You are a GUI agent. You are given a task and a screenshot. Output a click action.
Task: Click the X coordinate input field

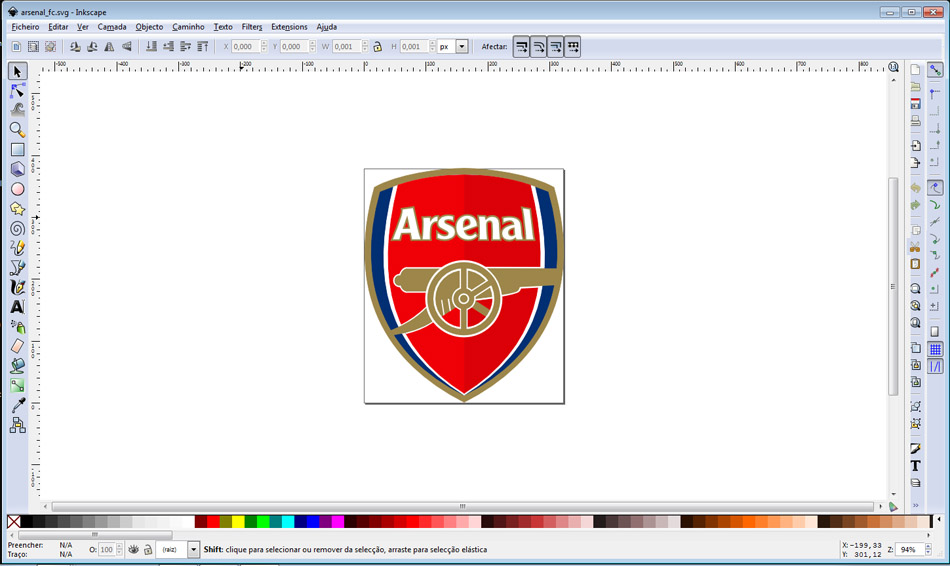pyautogui.click(x=245, y=47)
